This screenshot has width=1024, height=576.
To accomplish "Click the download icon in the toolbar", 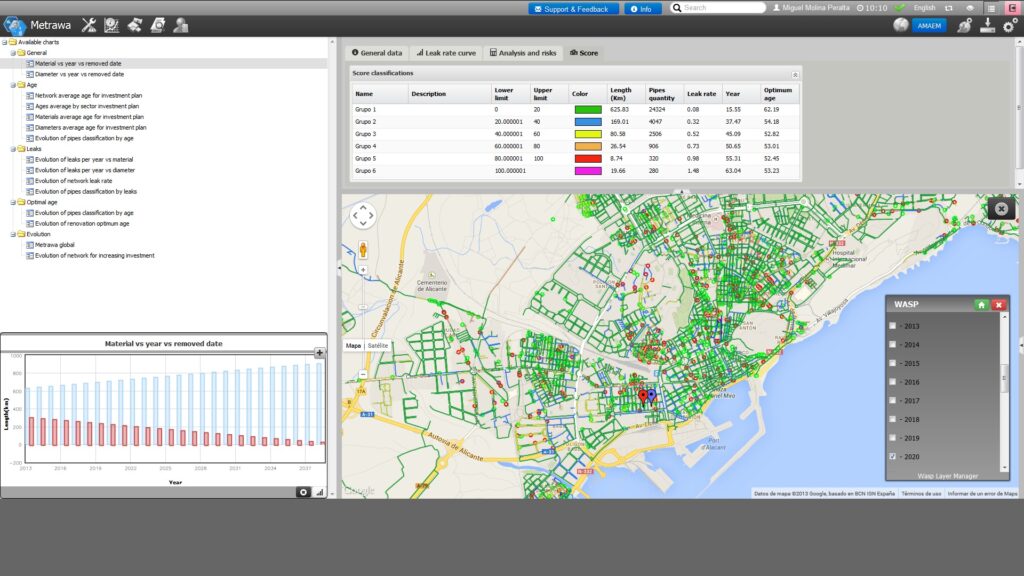I will click(x=987, y=25).
